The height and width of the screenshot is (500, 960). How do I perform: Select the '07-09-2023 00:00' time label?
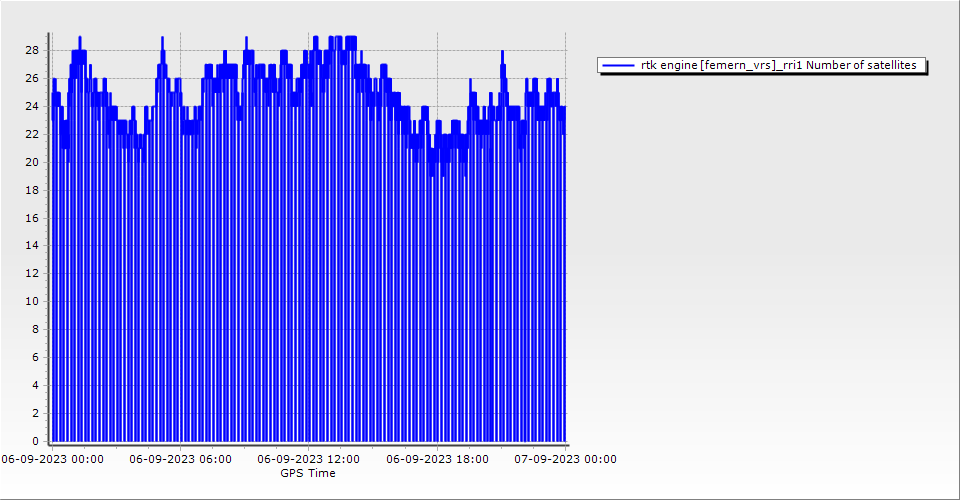coord(565,460)
